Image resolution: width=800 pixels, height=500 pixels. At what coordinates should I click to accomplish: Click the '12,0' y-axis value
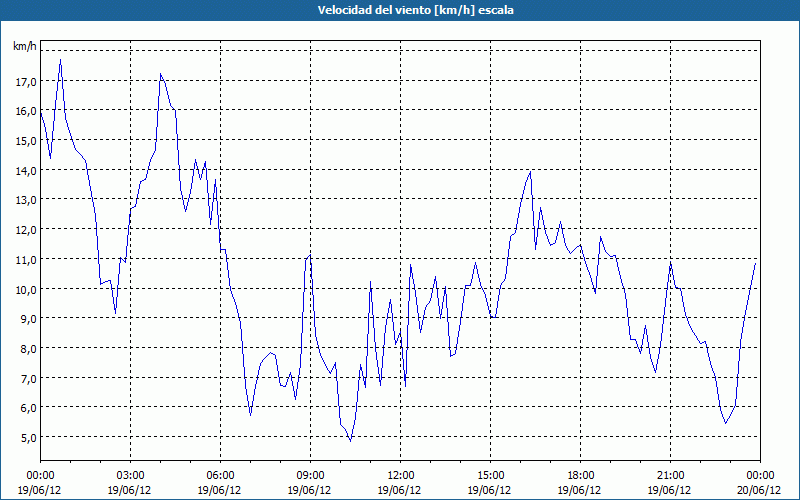(26, 230)
